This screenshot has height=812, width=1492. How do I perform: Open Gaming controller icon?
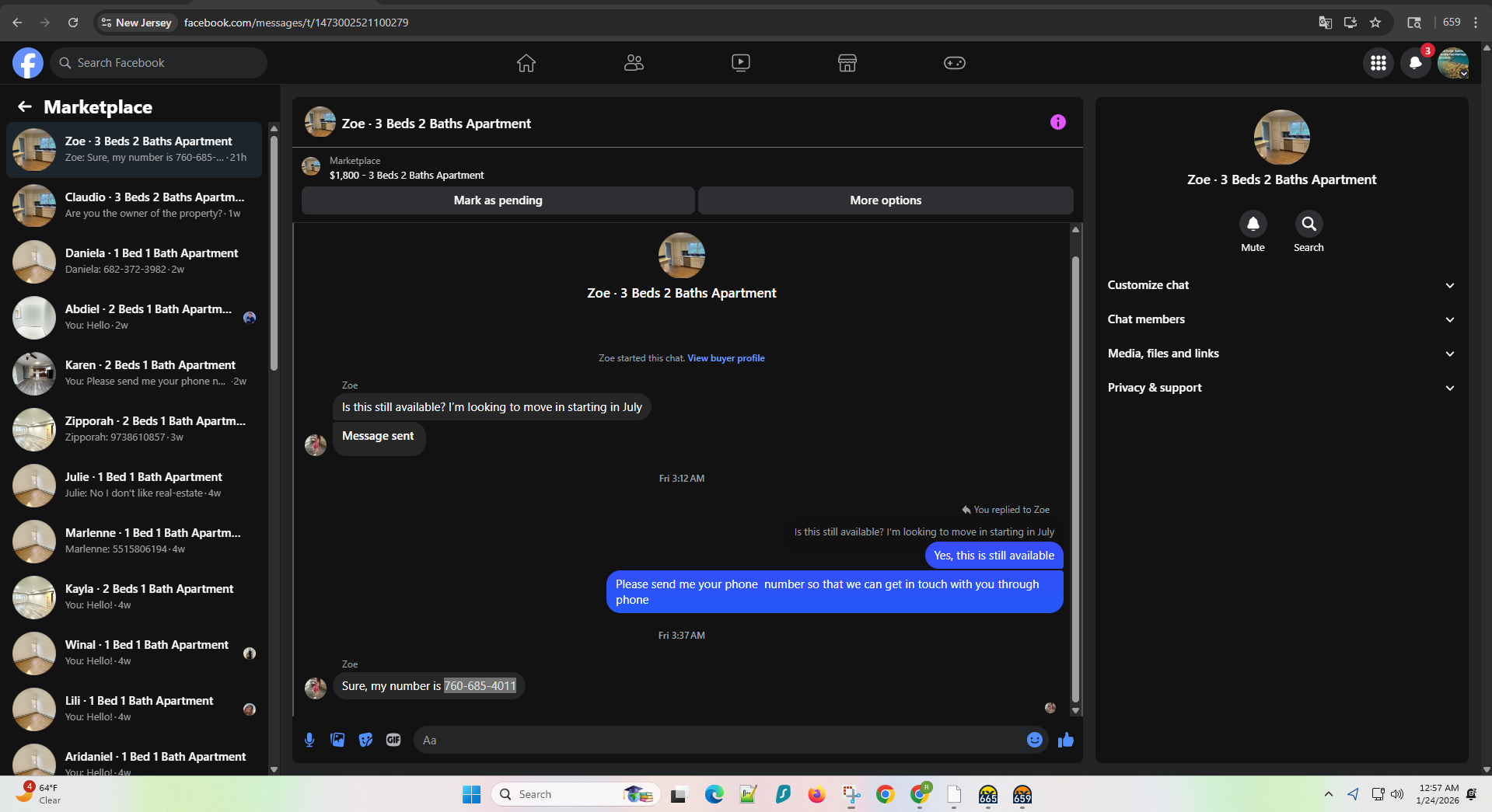pyautogui.click(x=955, y=63)
